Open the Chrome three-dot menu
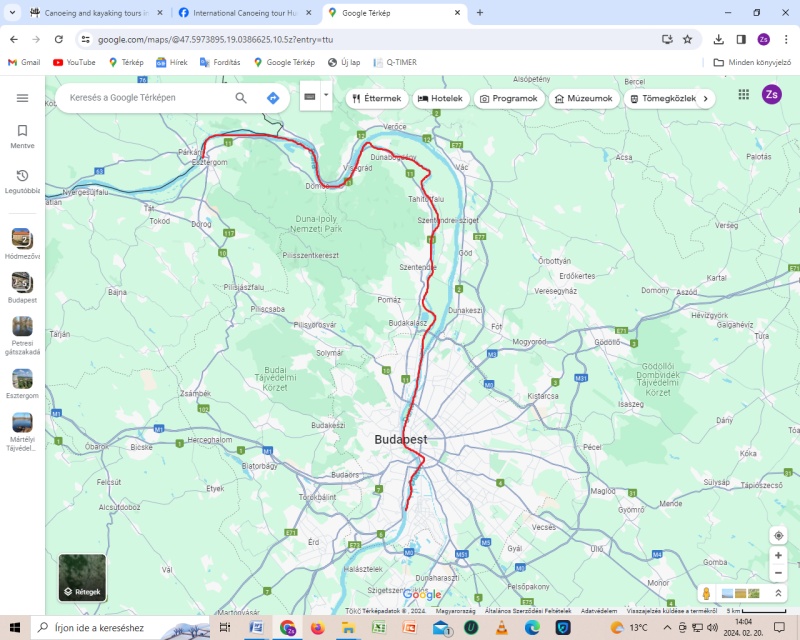The width and height of the screenshot is (800, 640). point(786,39)
